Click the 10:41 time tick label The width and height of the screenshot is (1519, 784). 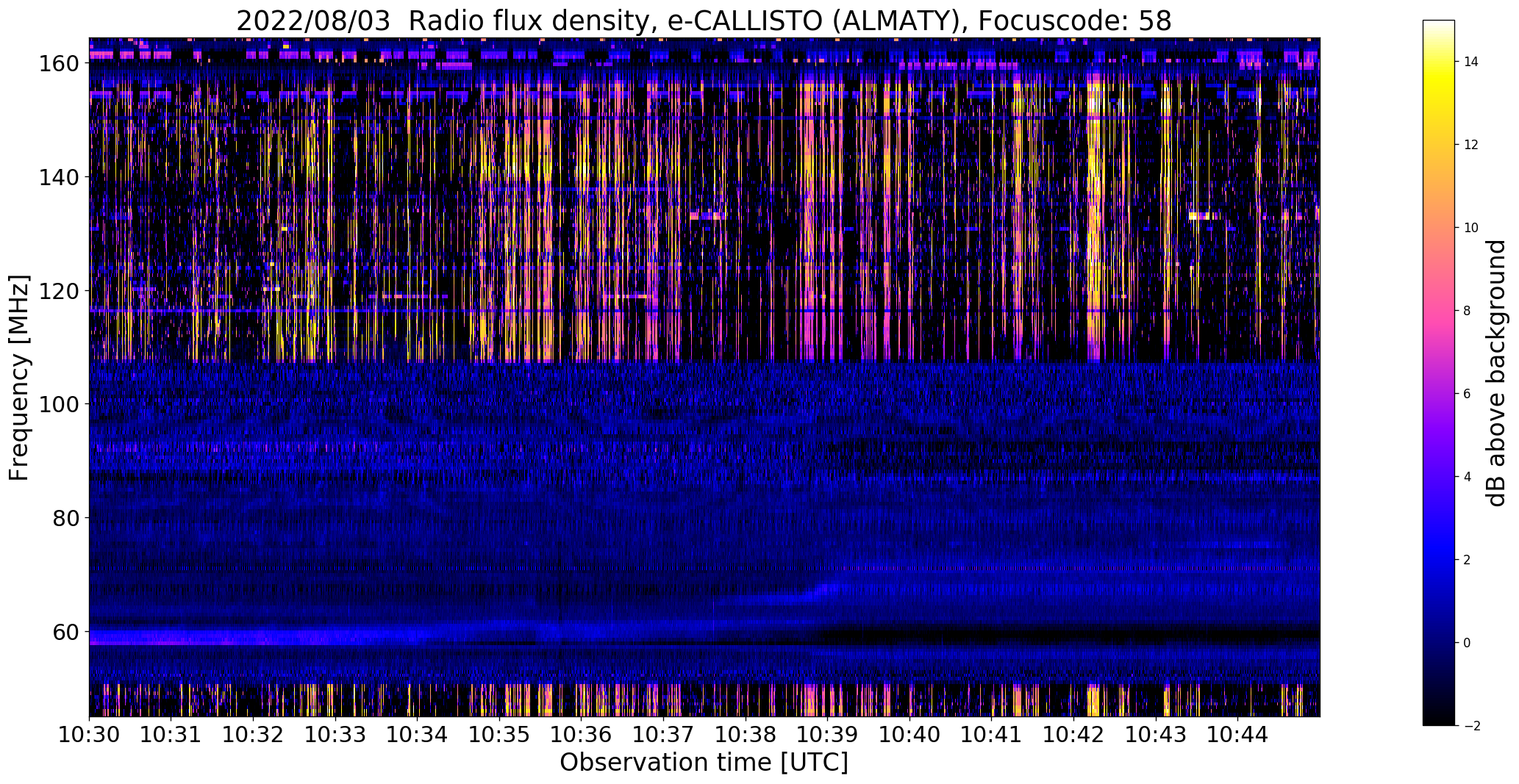point(992,733)
